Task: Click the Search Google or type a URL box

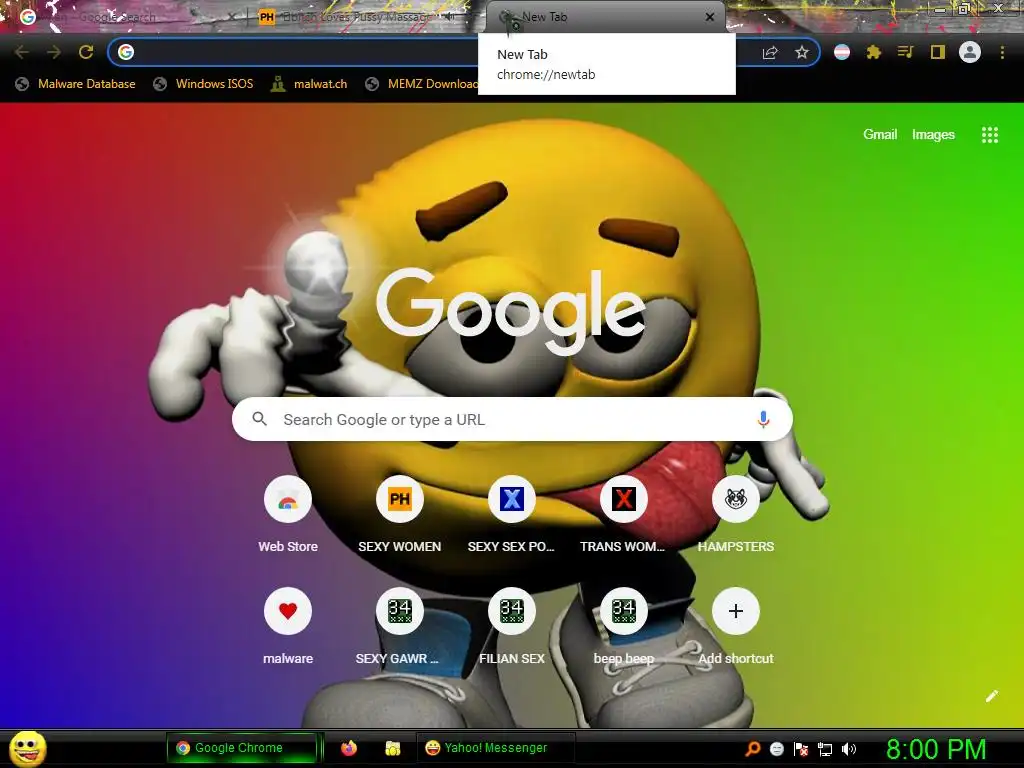Action: [512, 419]
